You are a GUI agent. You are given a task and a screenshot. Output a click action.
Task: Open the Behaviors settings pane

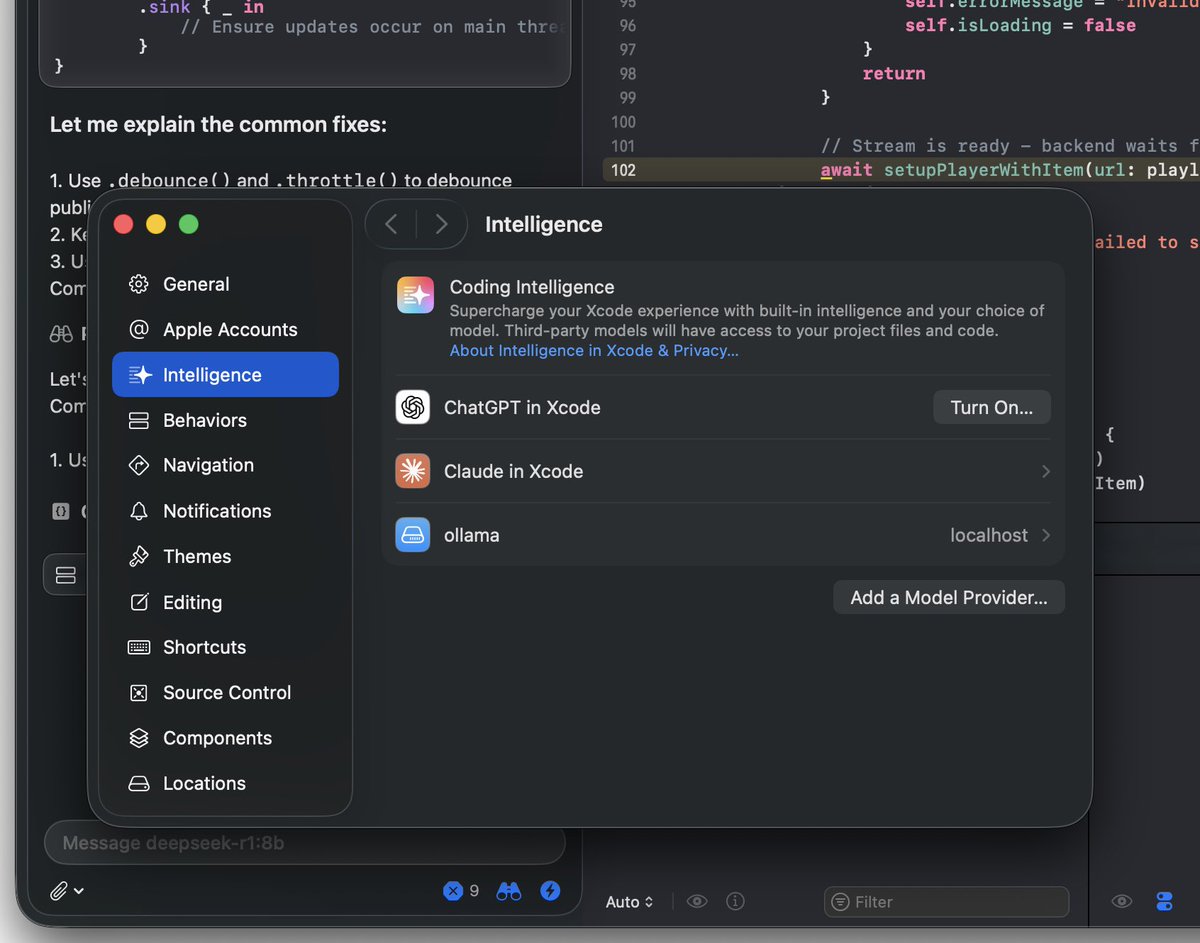[225, 420]
